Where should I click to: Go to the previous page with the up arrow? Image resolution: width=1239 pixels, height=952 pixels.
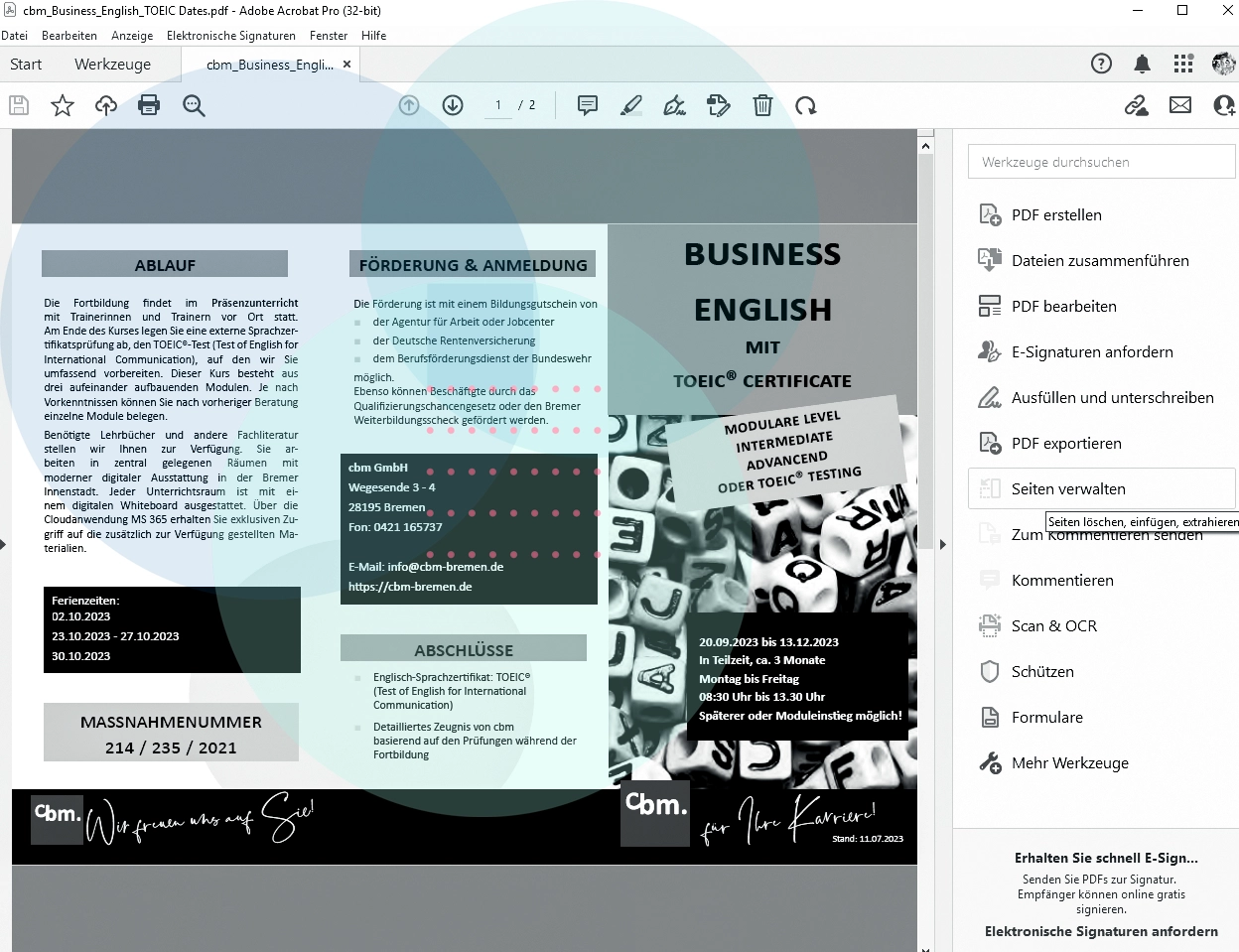point(409,105)
